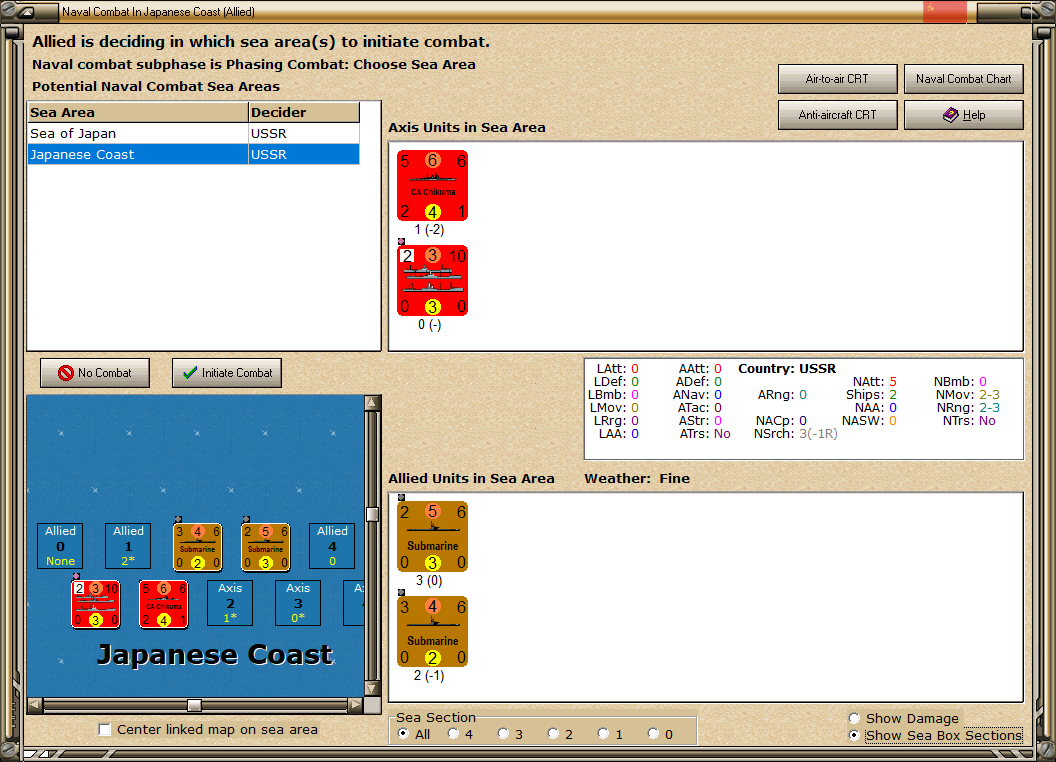The image size is (1056, 762).
Task: Click the CA Chikuma counter on the map
Action: (164, 604)
